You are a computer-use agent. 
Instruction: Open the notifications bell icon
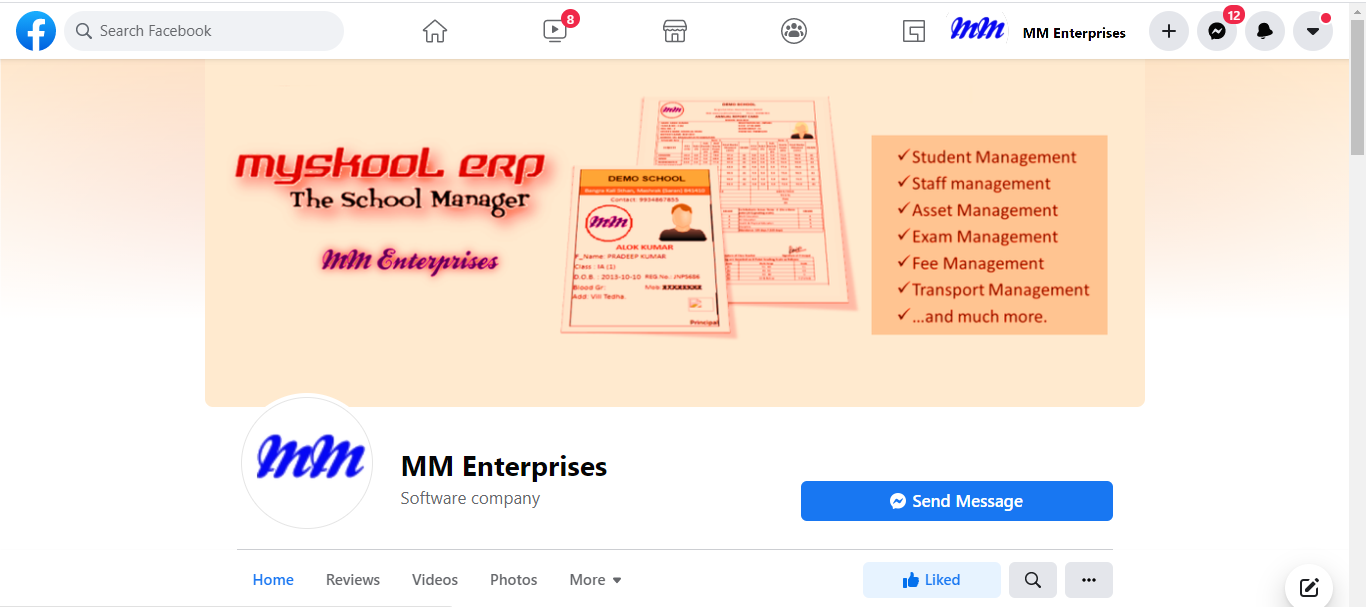point(1265,31)
